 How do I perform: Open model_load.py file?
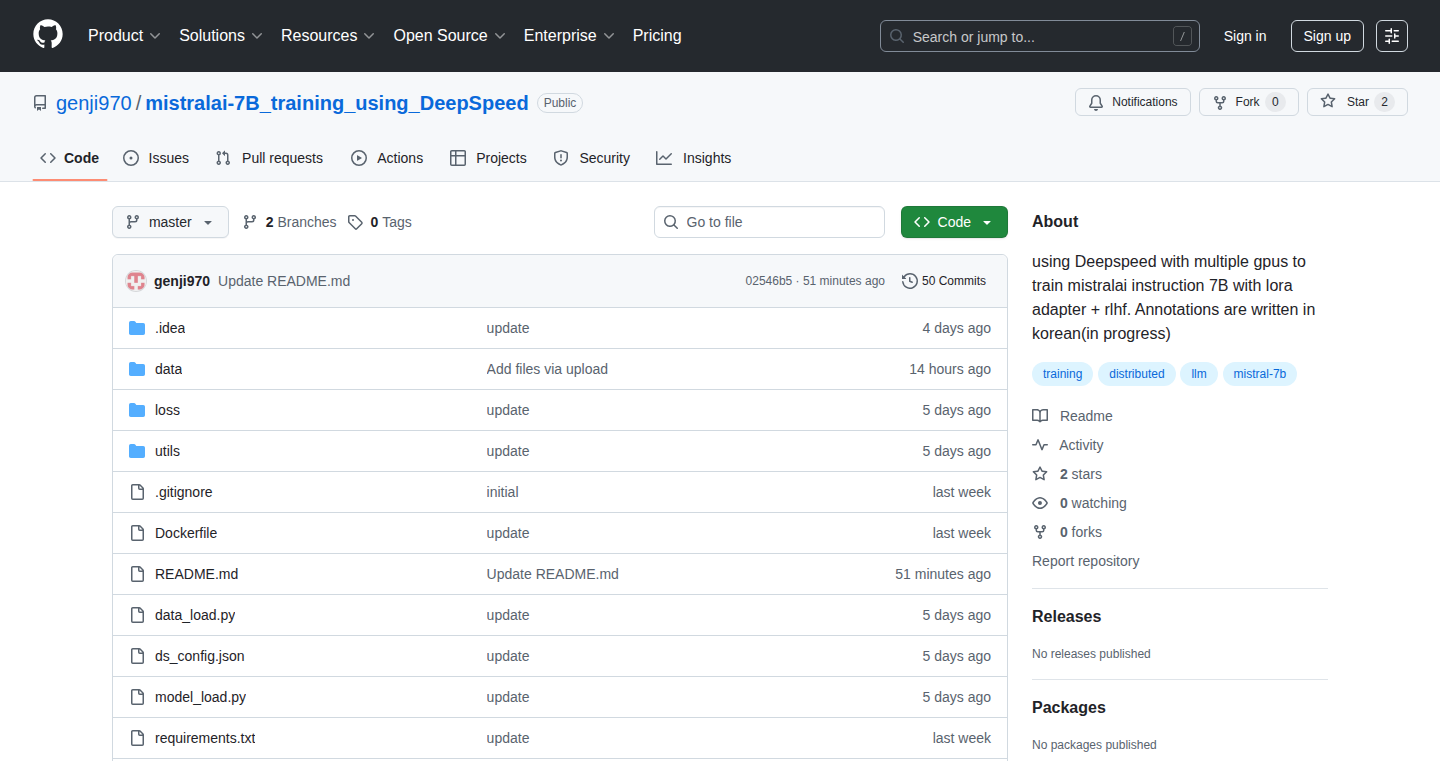(200, 697)
